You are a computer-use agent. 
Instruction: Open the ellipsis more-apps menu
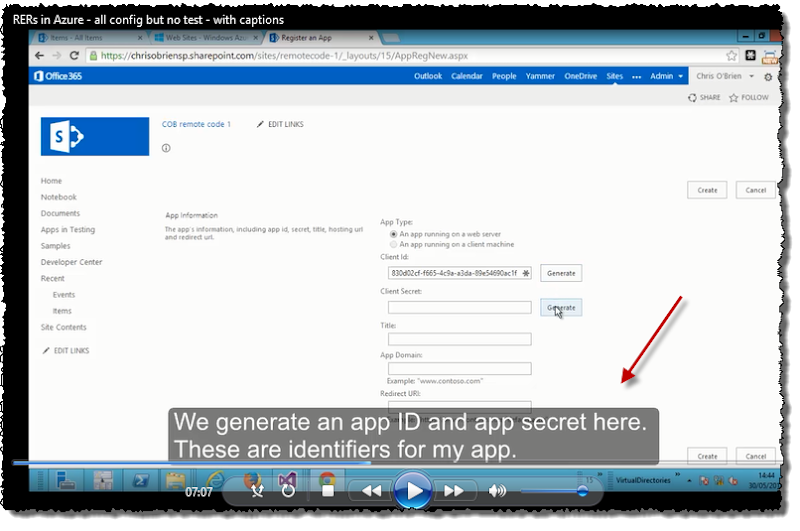[637, 76]
